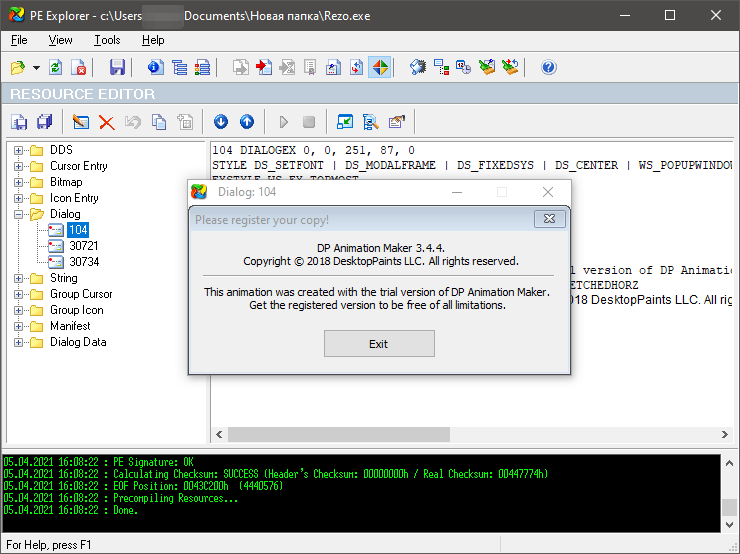
Task: Click the red X Delete Resource icon
Action: [x=107, y=122]
